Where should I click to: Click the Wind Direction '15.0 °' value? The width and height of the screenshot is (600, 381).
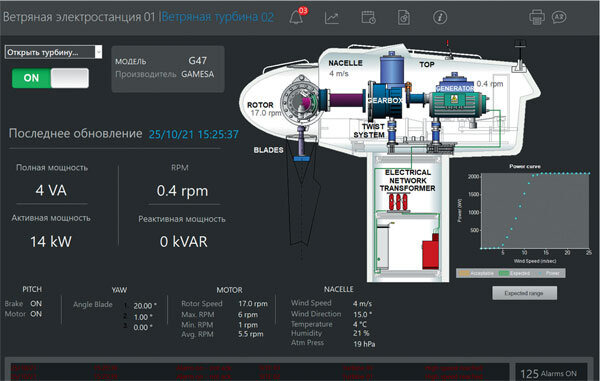[x=362, y=314]
